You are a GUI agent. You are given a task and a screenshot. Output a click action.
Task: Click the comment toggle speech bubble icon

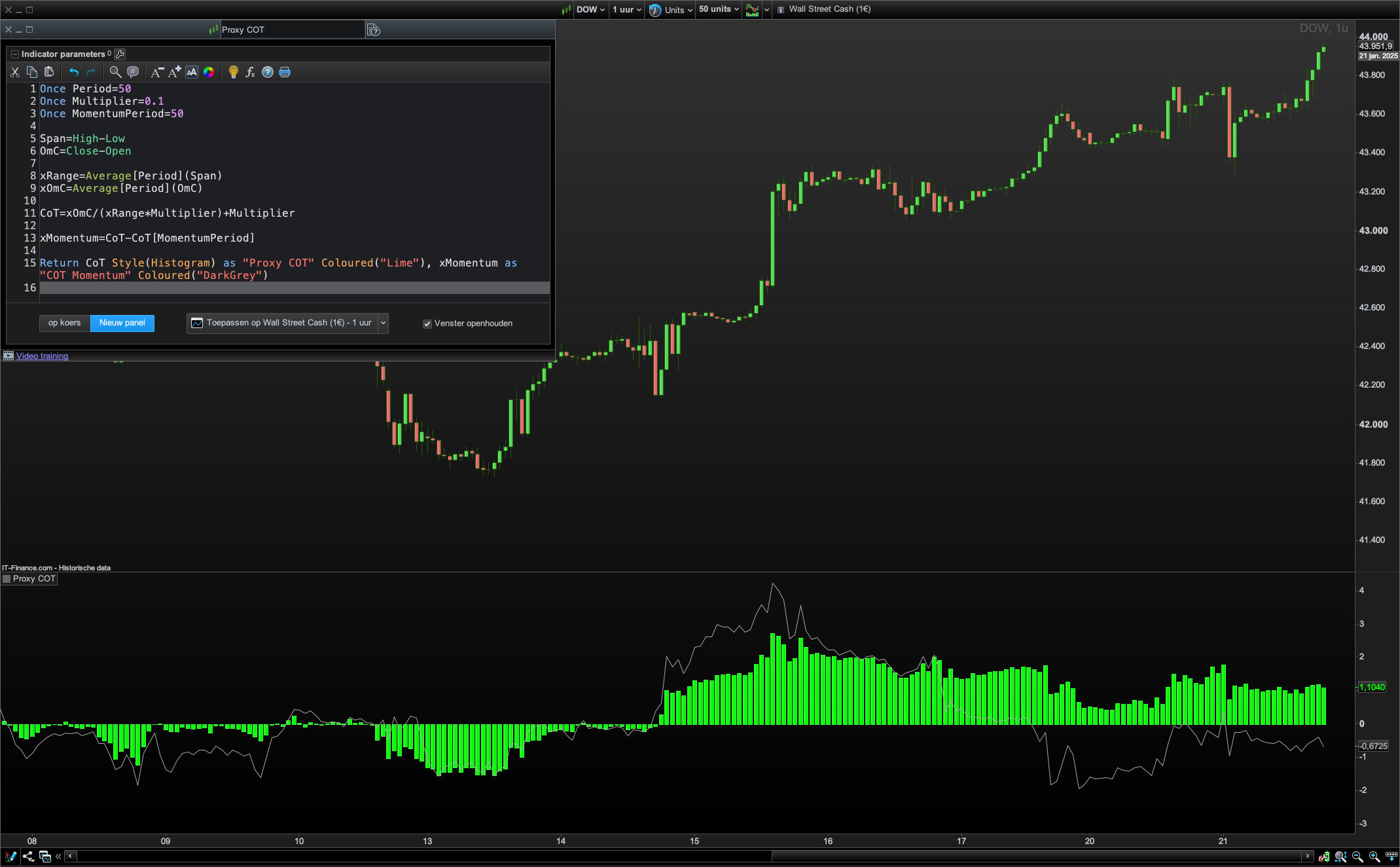tap(133, 72)
